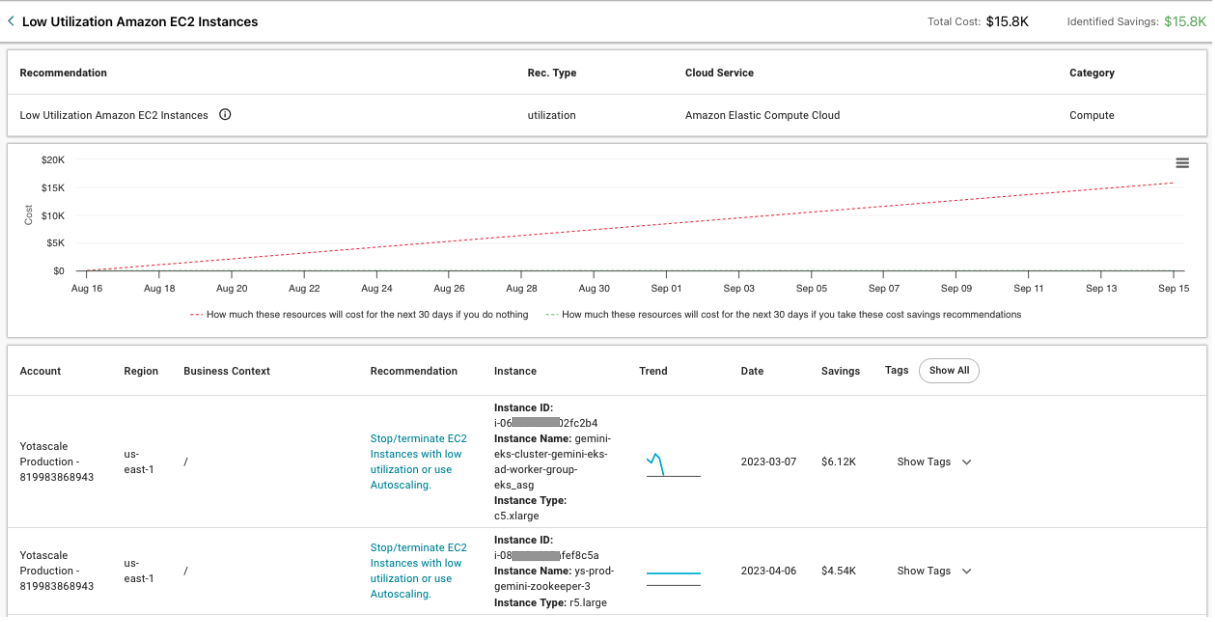The width and height of the screenshot is (1215, 622).
Task: Toggle the green 'take recommendations' legend series
Action: (x=785, y=314)
